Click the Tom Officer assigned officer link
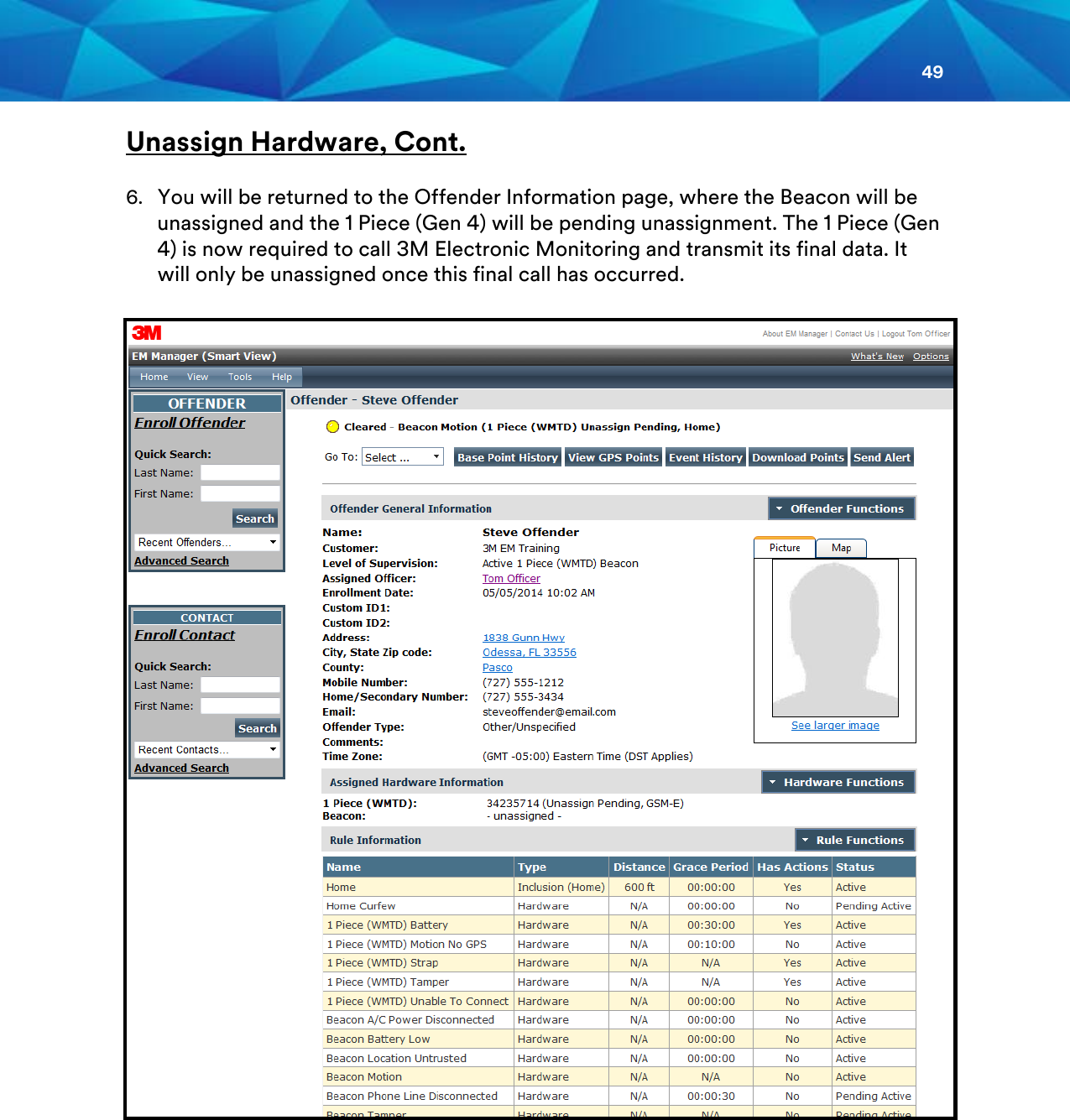1070x1120 pixels. coord(511,579)
